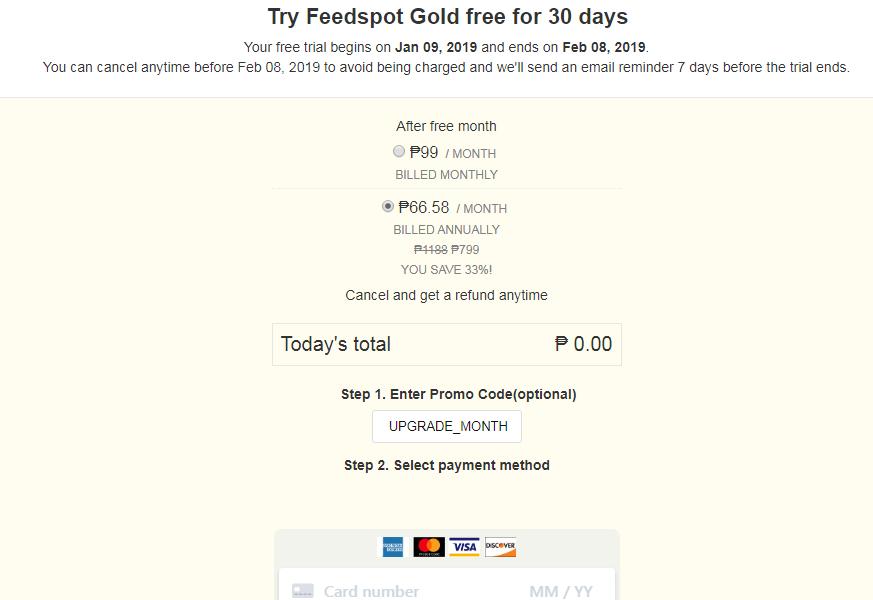Click Cancel and get a refund anytime
This screenshot has height=600, width=873.
coord(446,295)
